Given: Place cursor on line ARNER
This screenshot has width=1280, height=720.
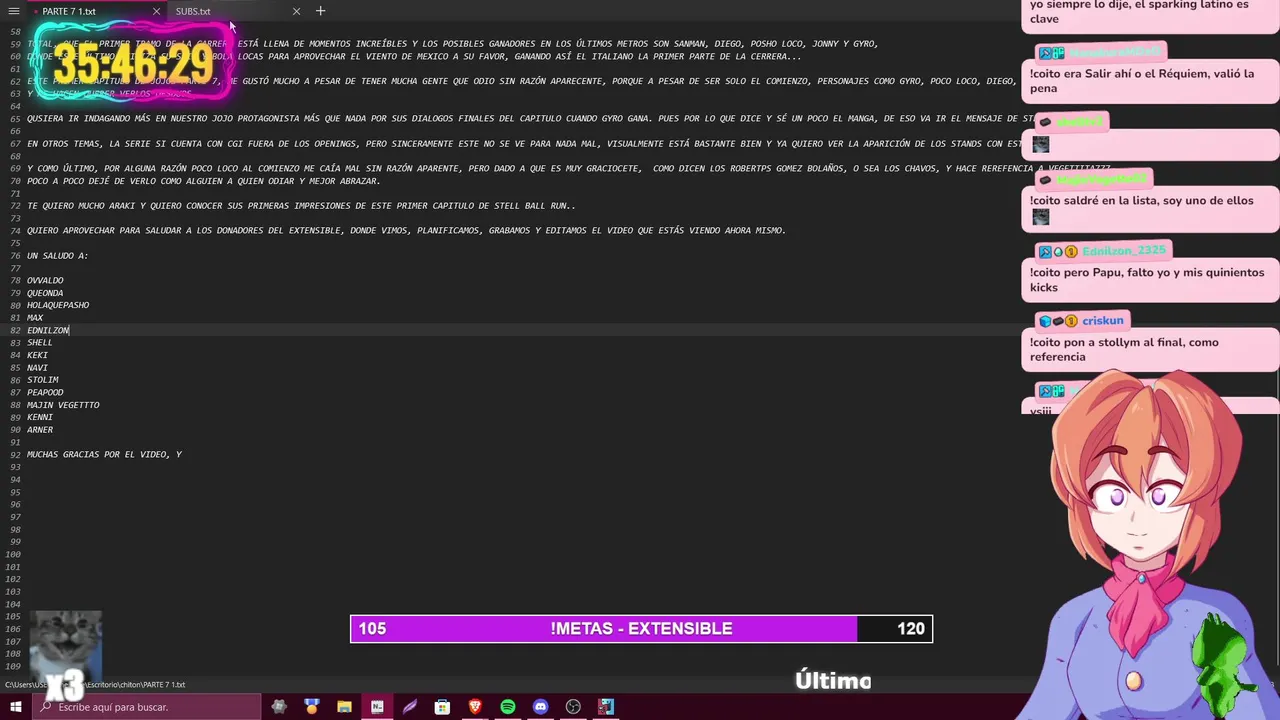Looking at the screenshot, I should click(x=40, y=430).
